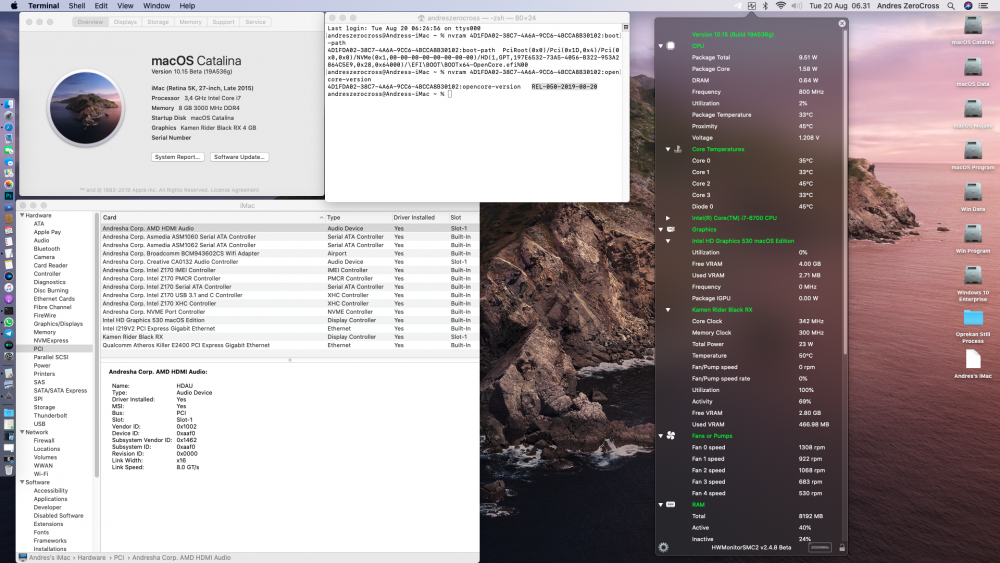Open the Terminal application menu
Screen dimensions: 1000x563
[43, 6]
